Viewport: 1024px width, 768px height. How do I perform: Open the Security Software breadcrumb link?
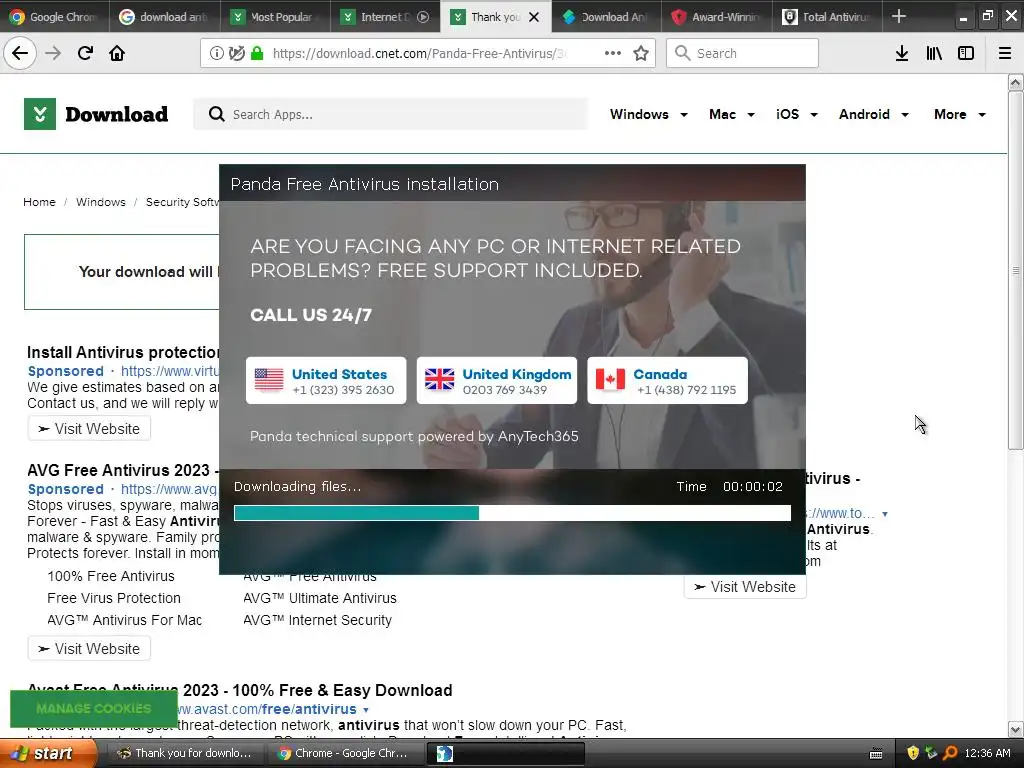pyautogui.click(x=182, y=202)
